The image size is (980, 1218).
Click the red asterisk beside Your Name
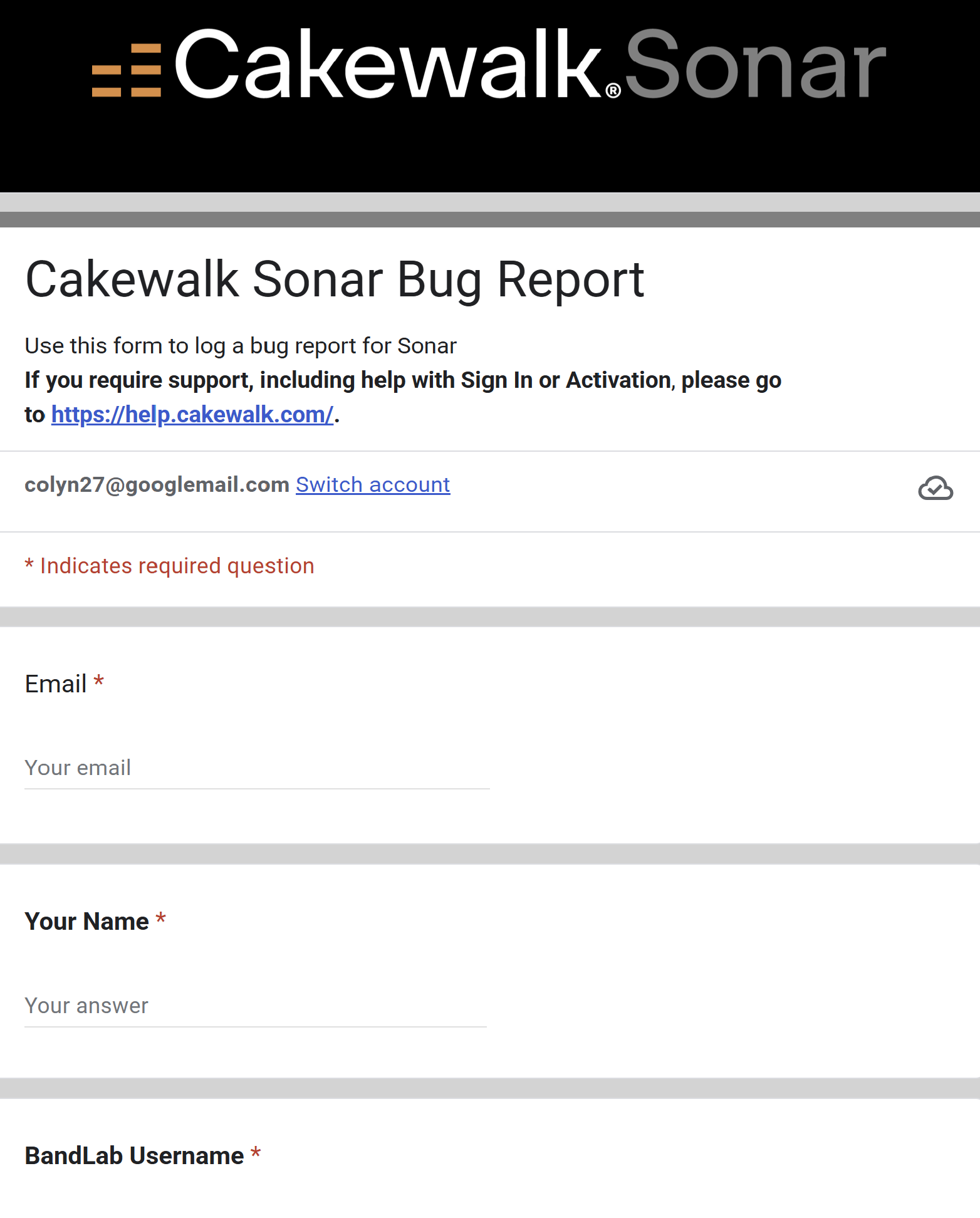click(x=161, y=919)
